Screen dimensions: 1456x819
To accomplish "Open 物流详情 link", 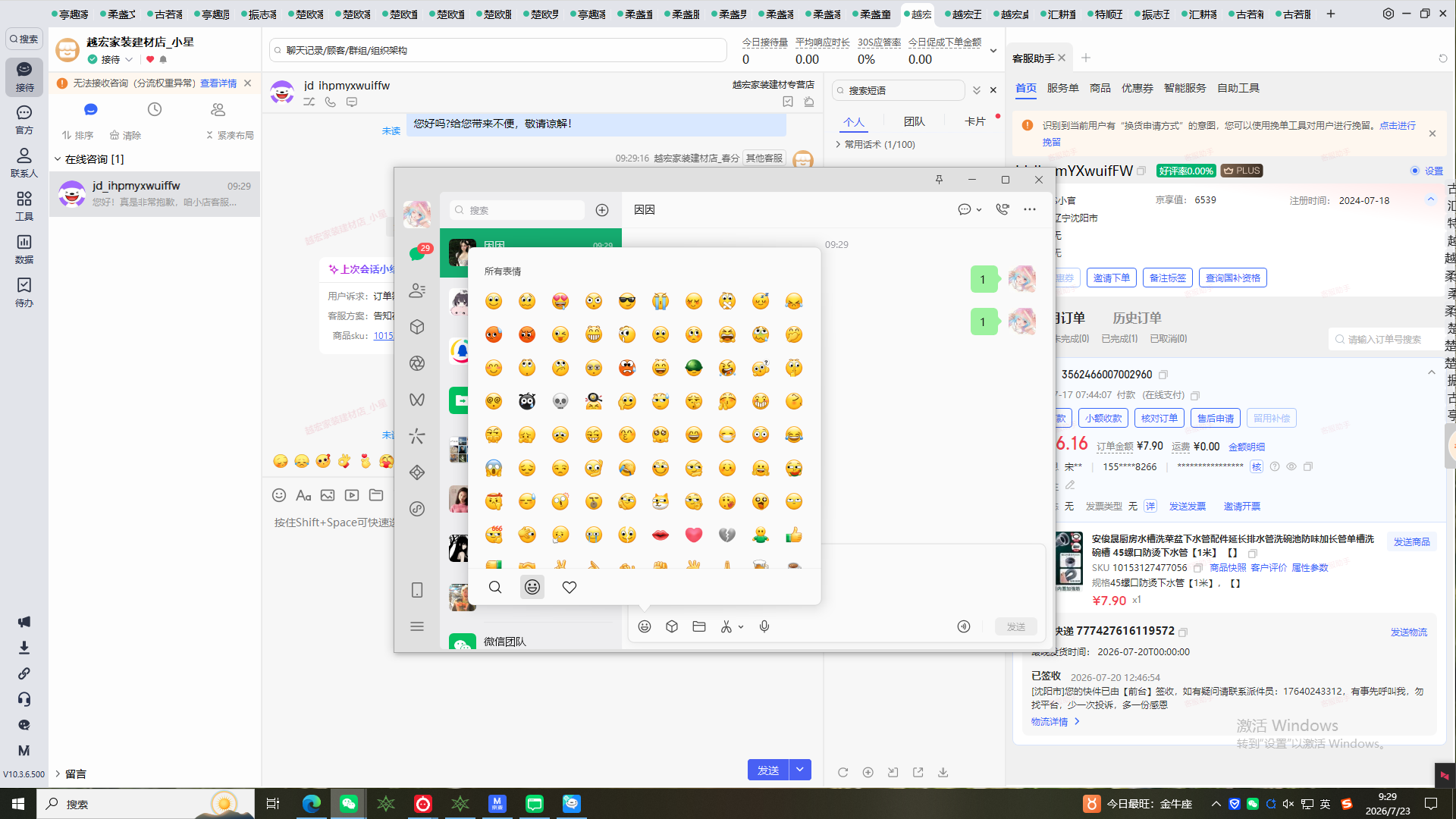I will pyautogui.click(x=1055, y=722).
